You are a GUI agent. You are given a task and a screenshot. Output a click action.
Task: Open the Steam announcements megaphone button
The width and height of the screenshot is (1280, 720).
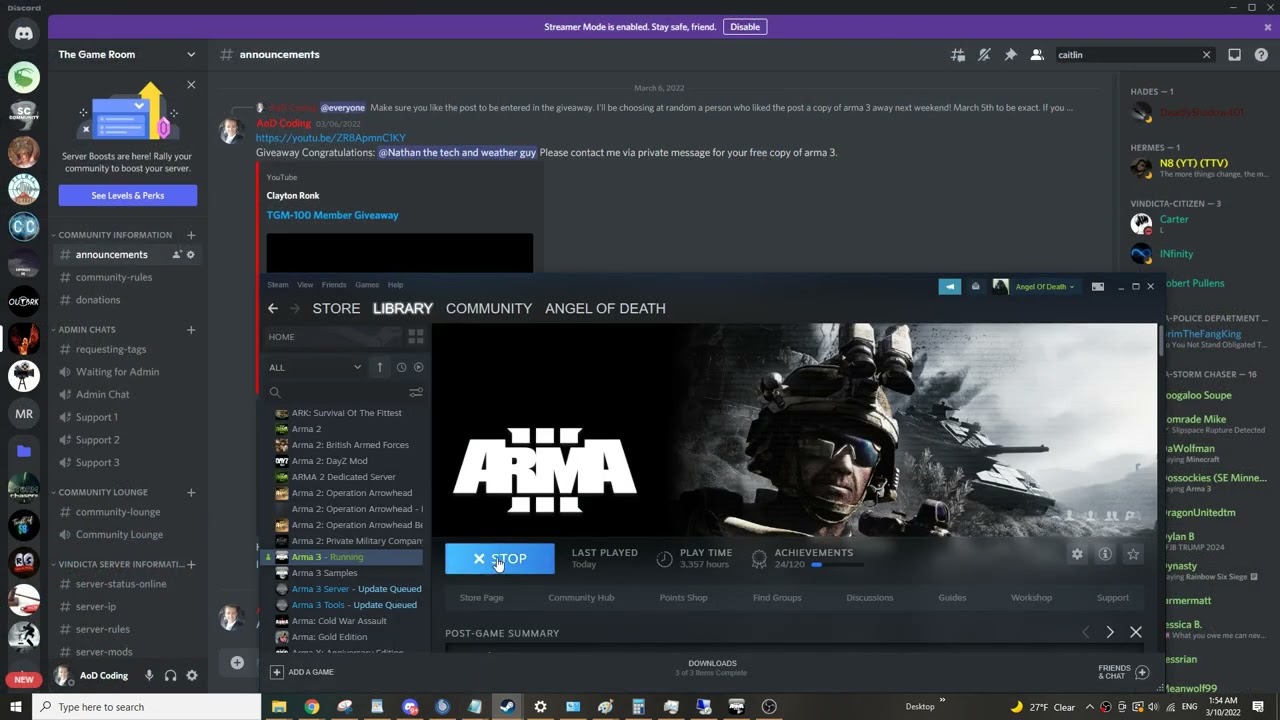pos(949,287)
